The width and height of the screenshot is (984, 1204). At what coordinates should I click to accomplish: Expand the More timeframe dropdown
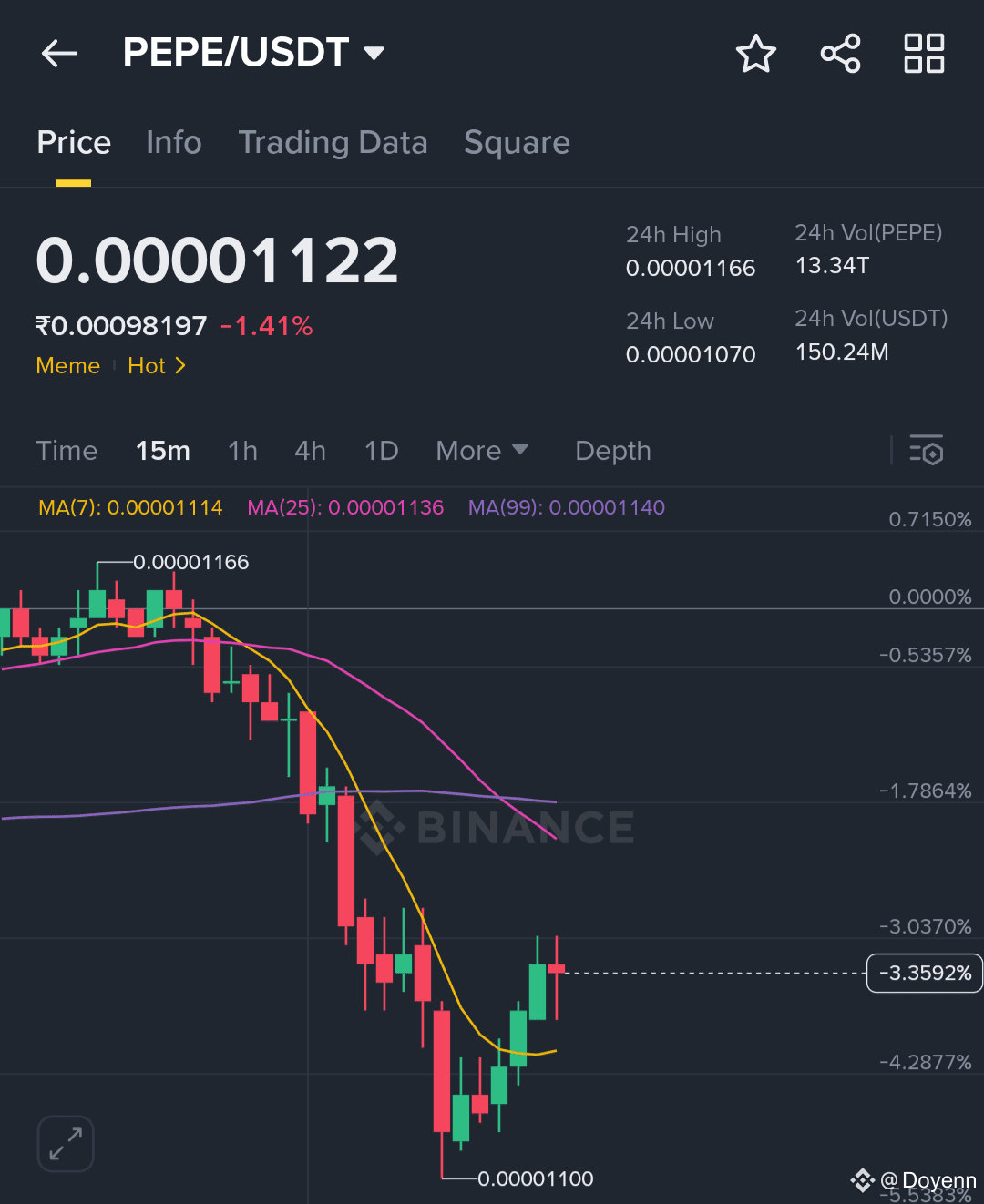pyautogui.click(x=482, y=451)
